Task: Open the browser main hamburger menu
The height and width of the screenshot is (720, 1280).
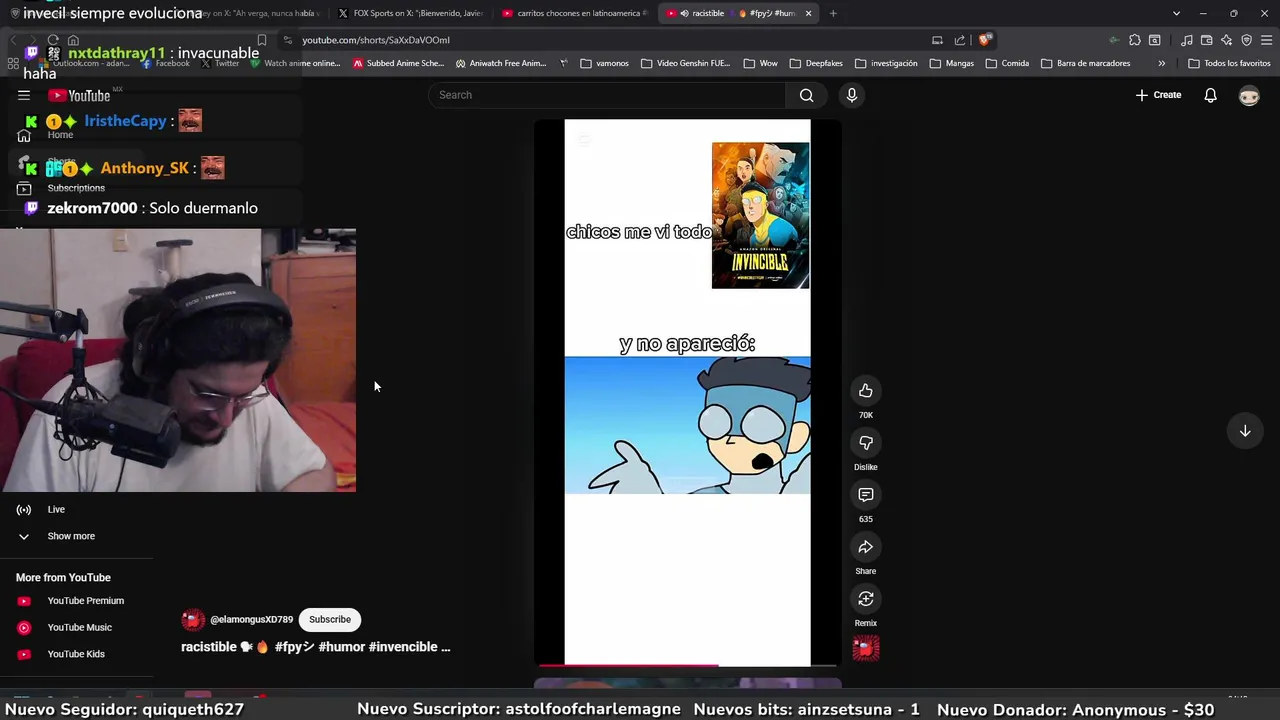Action: pos(1267,40)
